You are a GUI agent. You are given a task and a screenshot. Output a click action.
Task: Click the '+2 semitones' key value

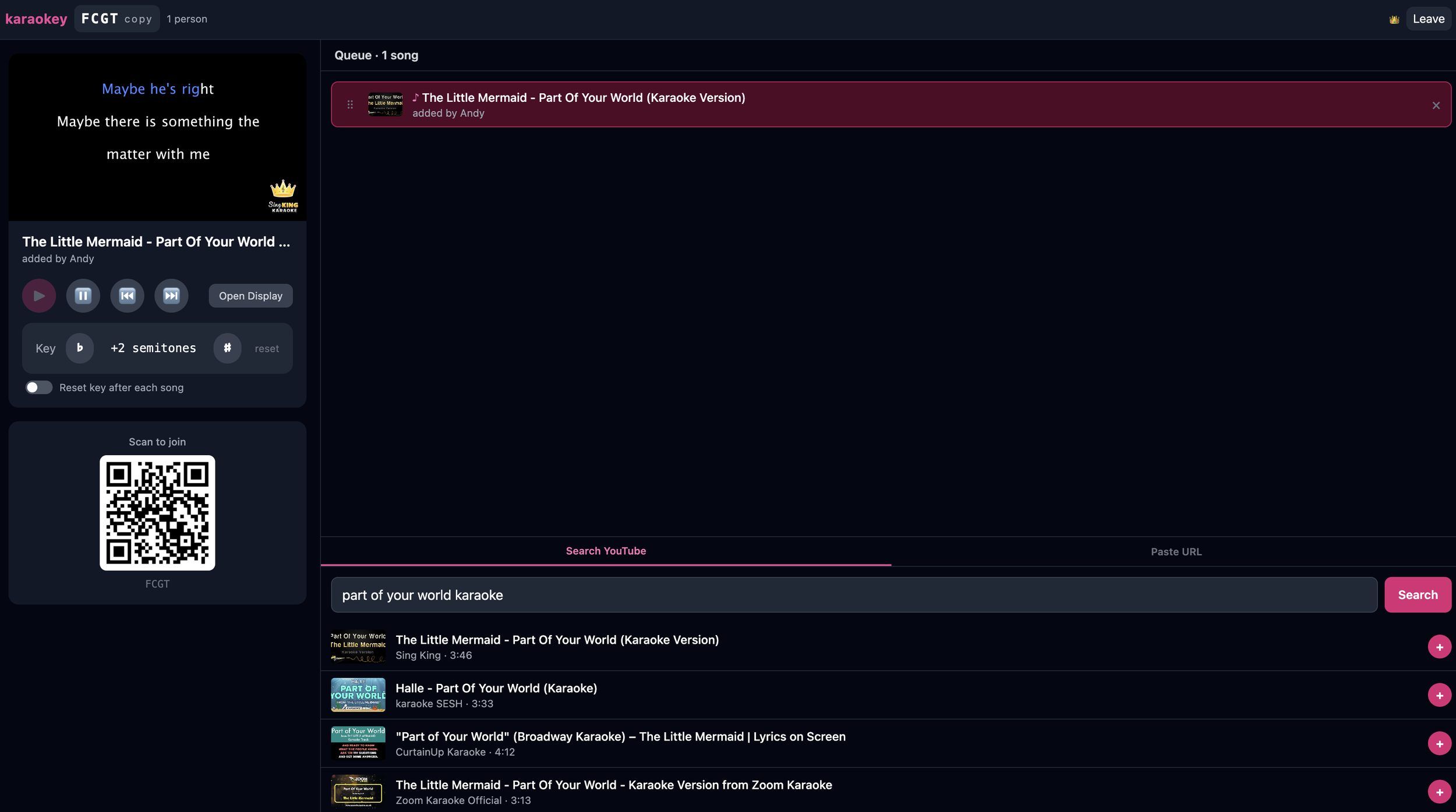(153, 348)
